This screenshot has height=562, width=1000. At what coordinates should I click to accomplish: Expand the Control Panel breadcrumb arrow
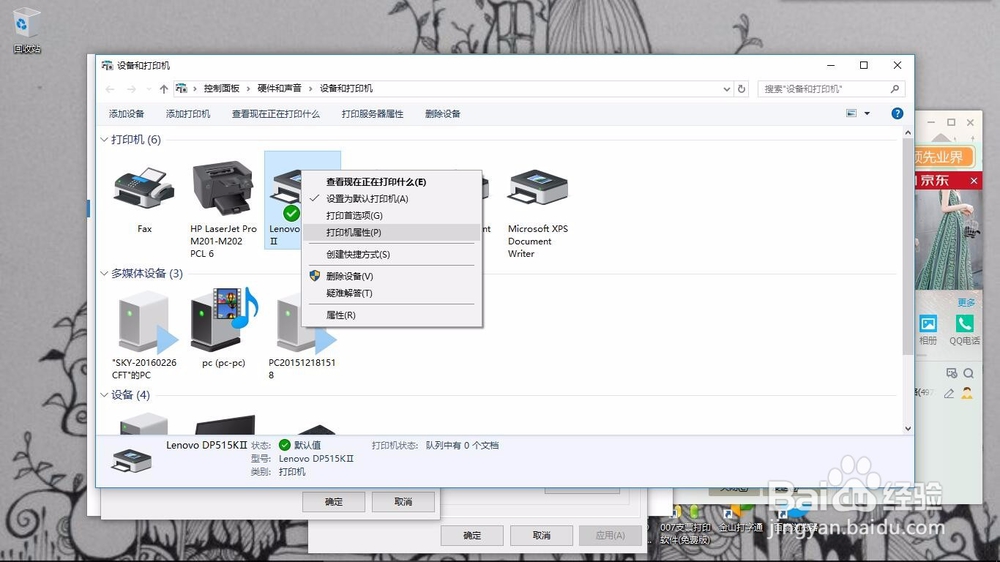pos(249,89)
